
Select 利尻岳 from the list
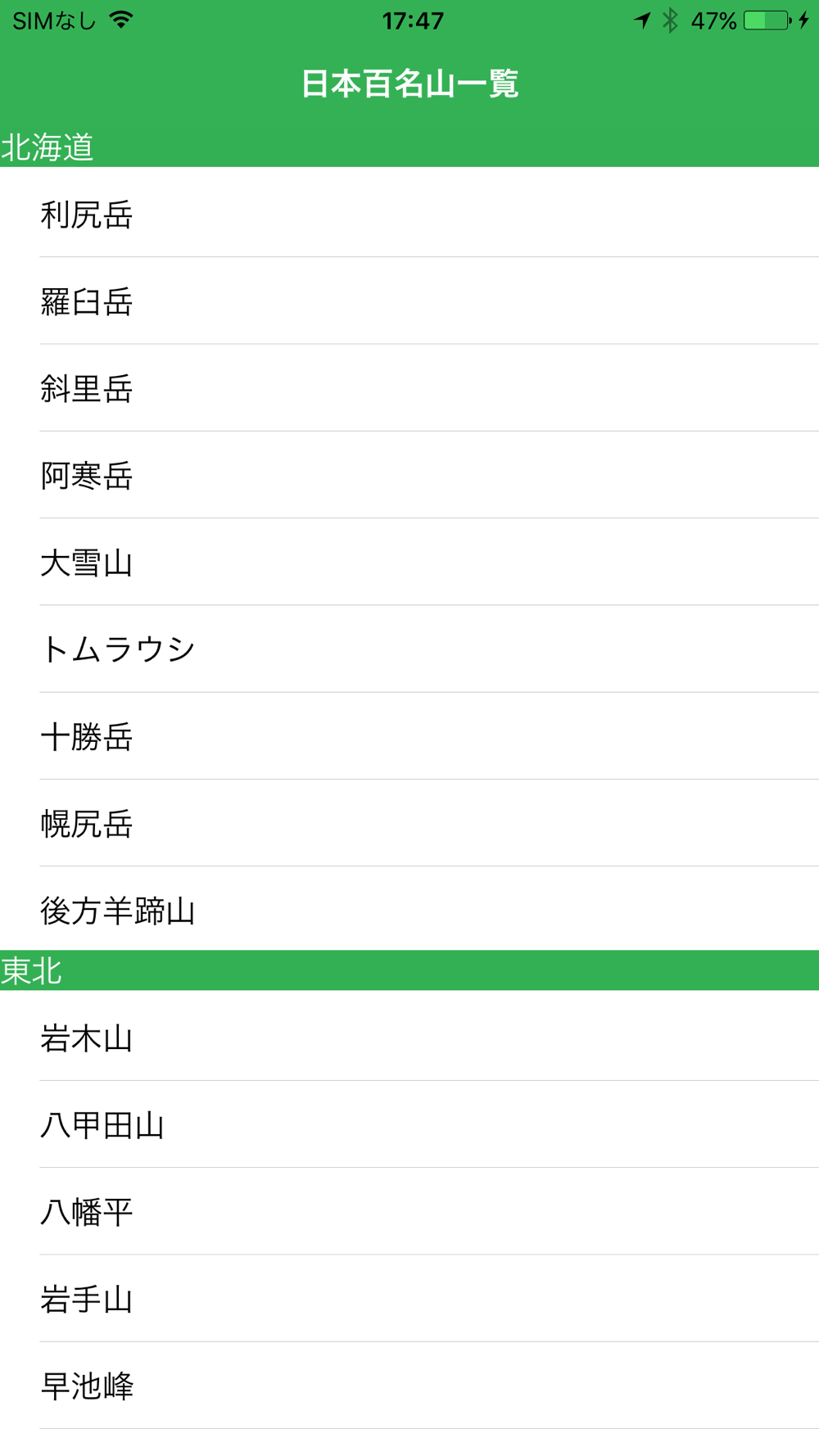click(x=409, y=215)
